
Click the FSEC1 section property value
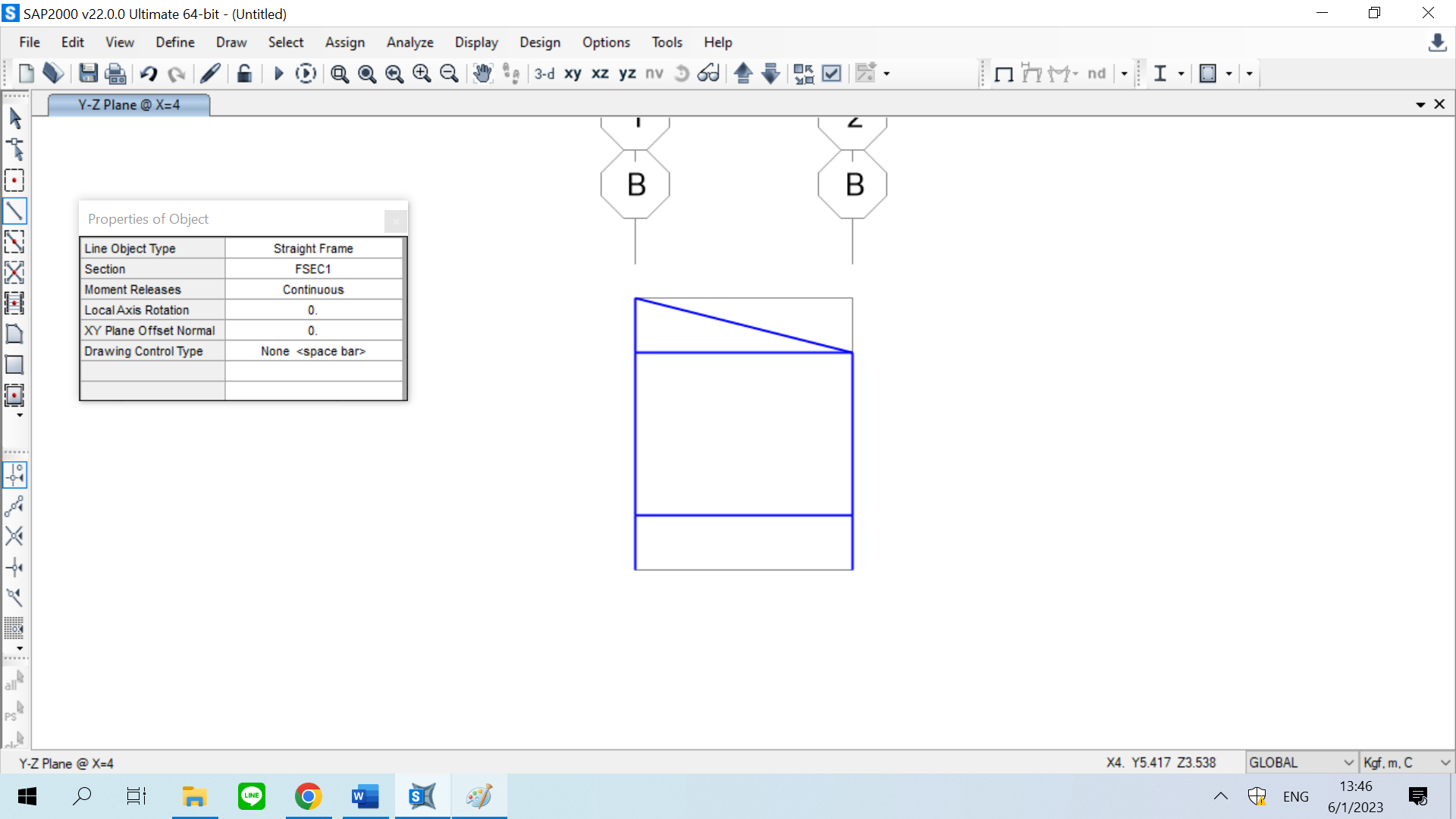(313, 269)
